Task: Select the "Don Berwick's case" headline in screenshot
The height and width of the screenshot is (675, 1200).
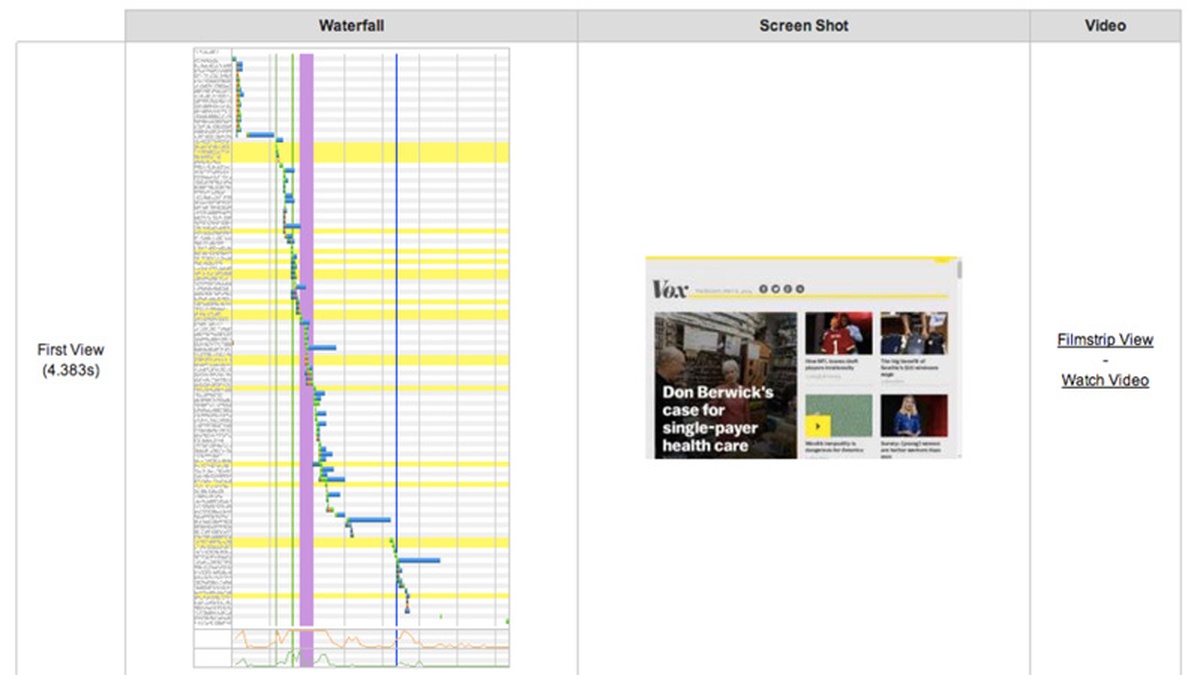Action: tap(717, 418)
